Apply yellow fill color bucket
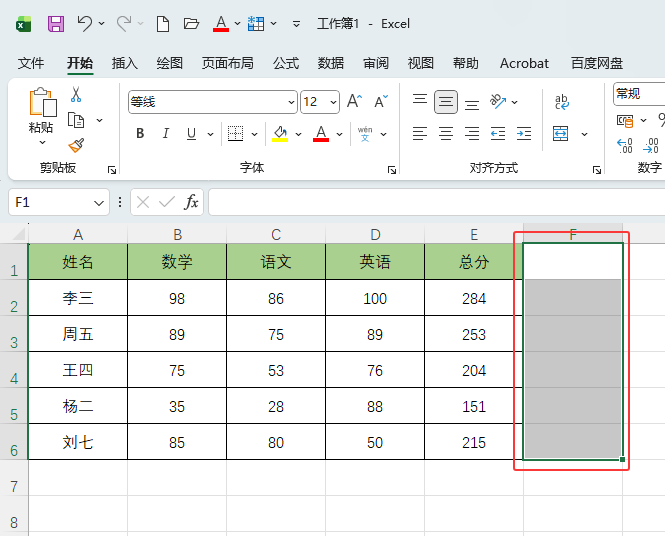665x536 pixels. point(280,134)
